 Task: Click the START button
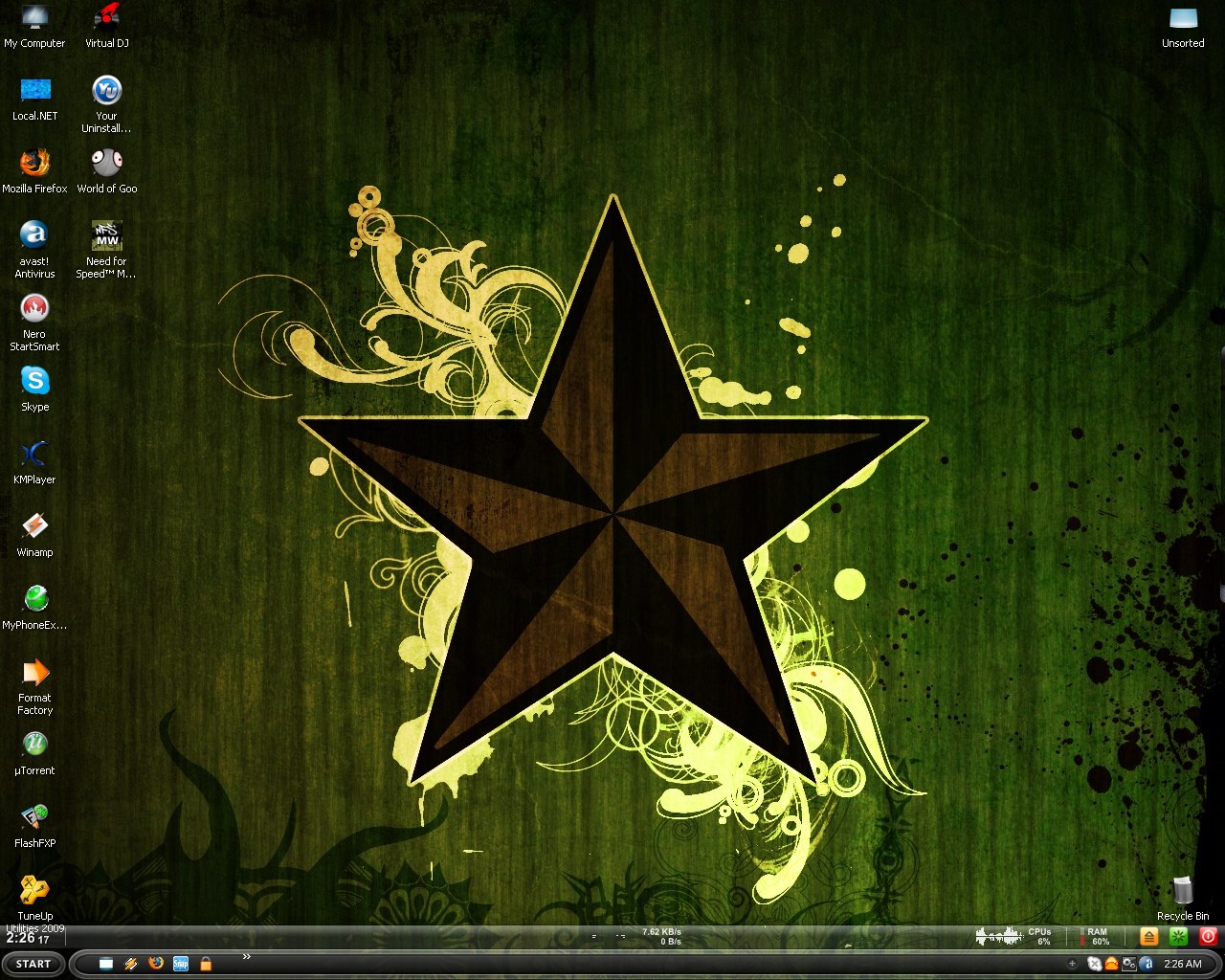click(33, 964)
